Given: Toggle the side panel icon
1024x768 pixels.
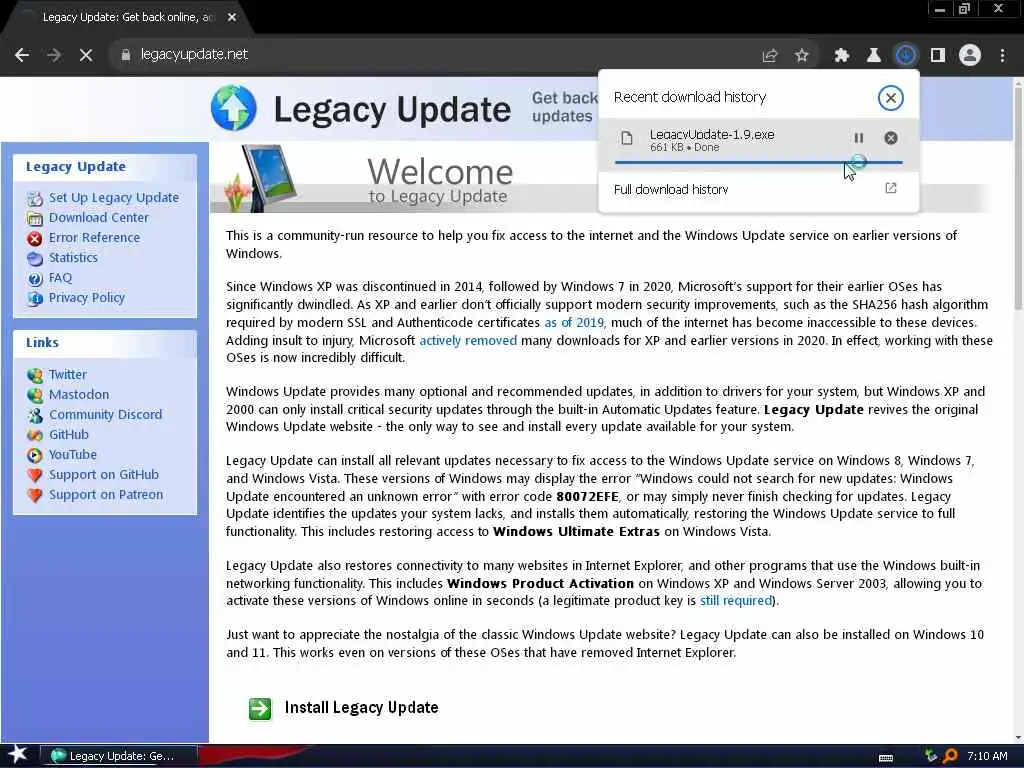Looking at the screenshot, I should (x=938, y=56).
